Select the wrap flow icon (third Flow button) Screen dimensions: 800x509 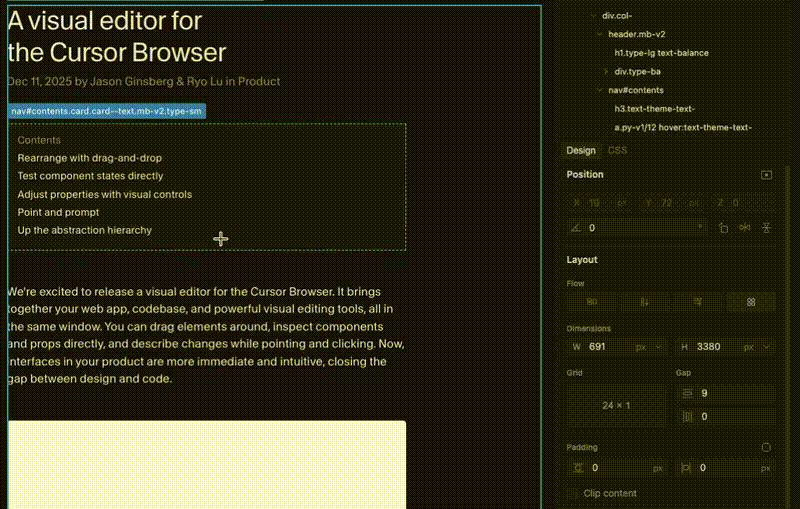pyautogui.click(x=698, y=301)
